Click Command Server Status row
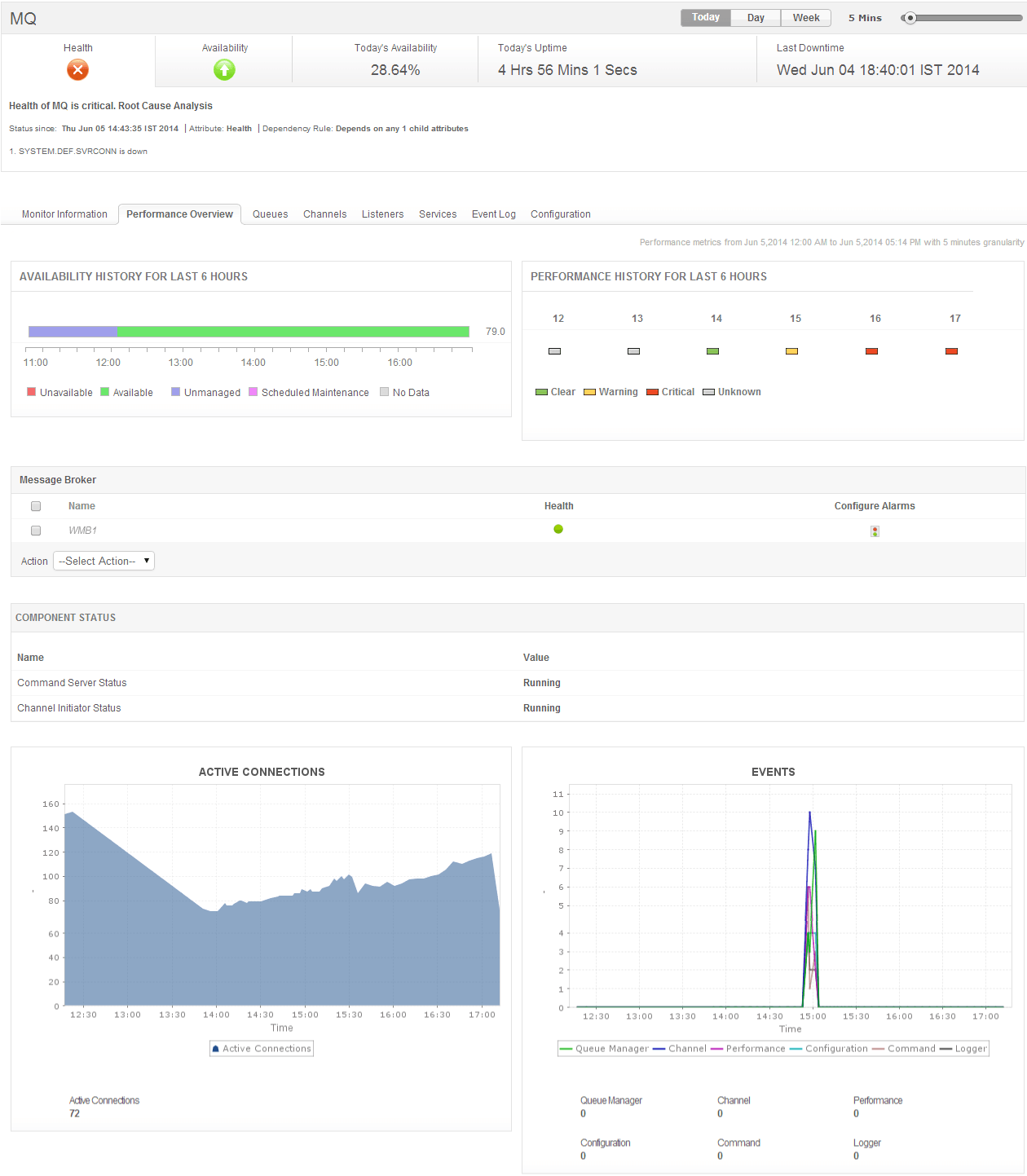Image resolution: width=1027 pixels, height=1176 pixels. pyautogui.click(x=518, y=683)
